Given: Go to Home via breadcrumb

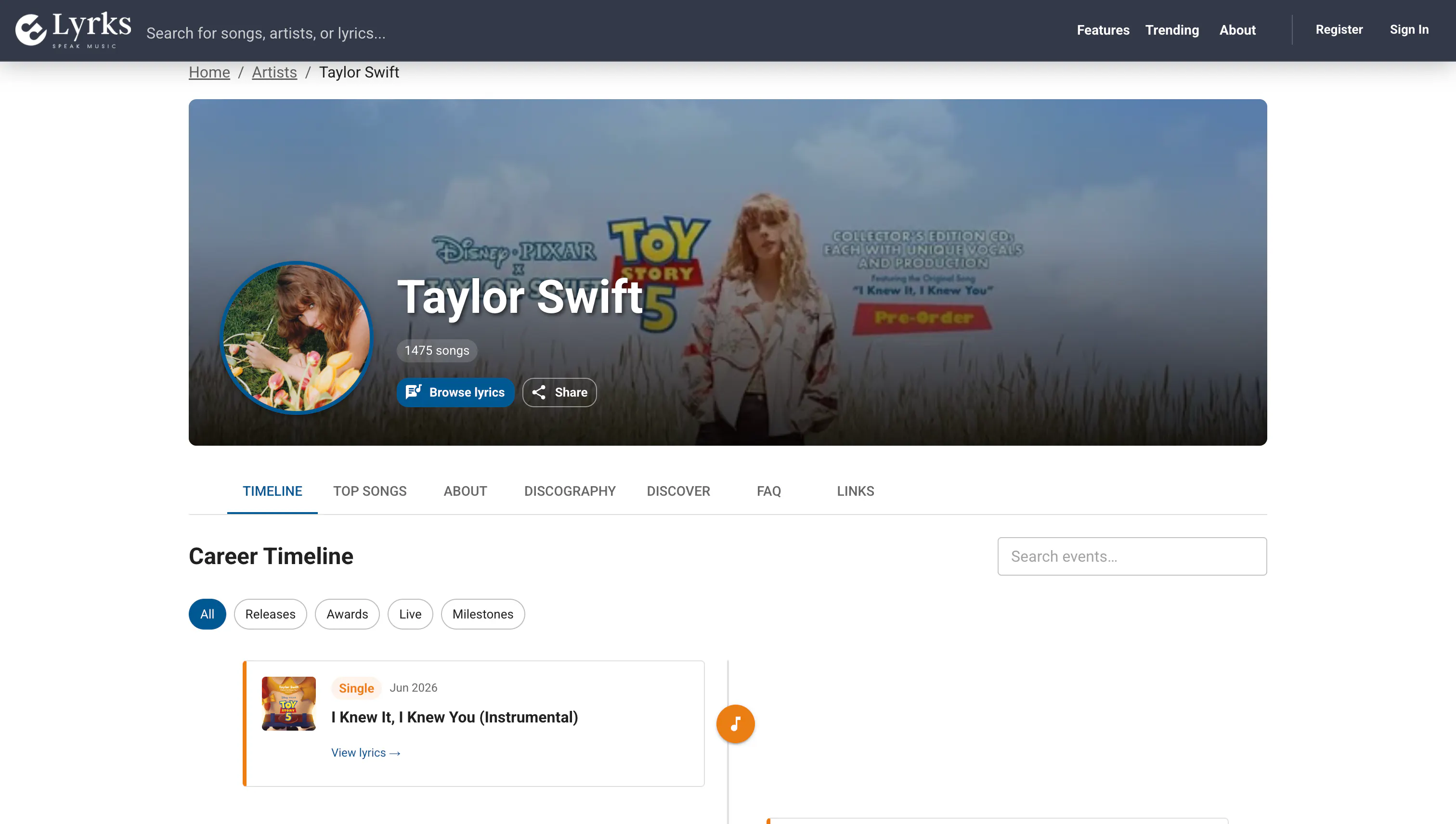Looking at the screenshot, I should [209, 73].
